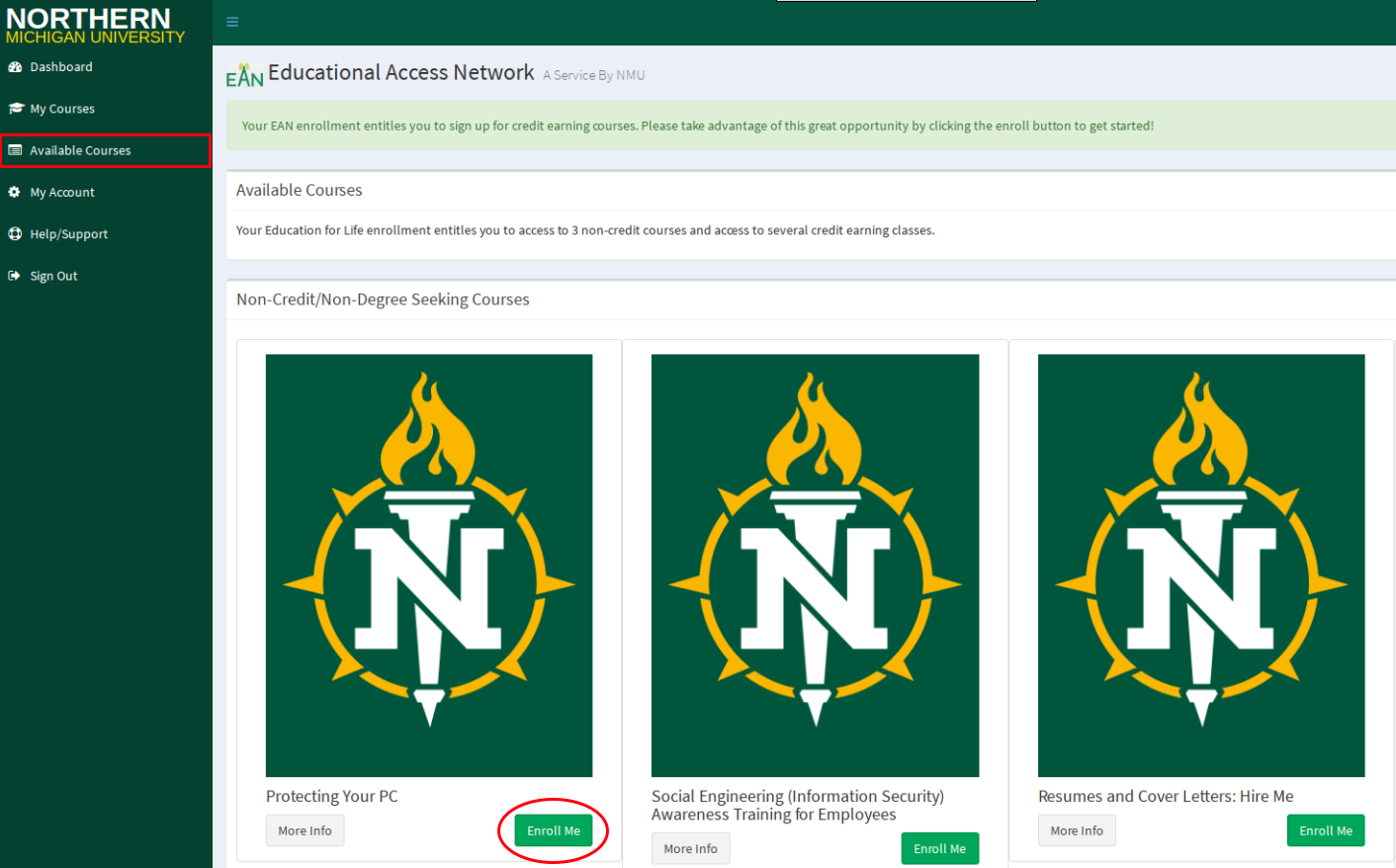Select Available Courses in the sidebar
The height and width of the screenshot is (868, 1396).
[80, 150]
